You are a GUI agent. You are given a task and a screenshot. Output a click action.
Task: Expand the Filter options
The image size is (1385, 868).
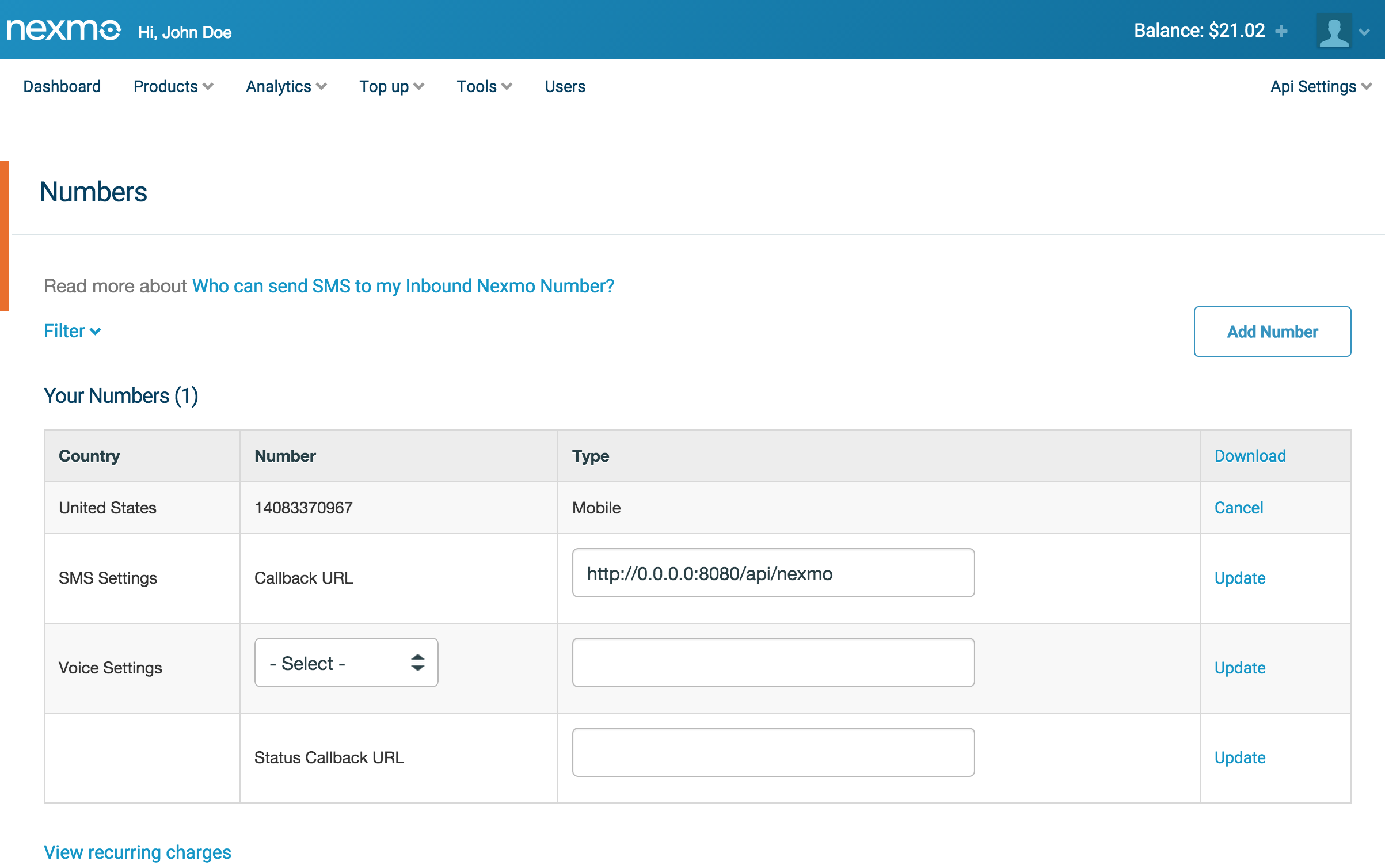(x=73, y=331)
